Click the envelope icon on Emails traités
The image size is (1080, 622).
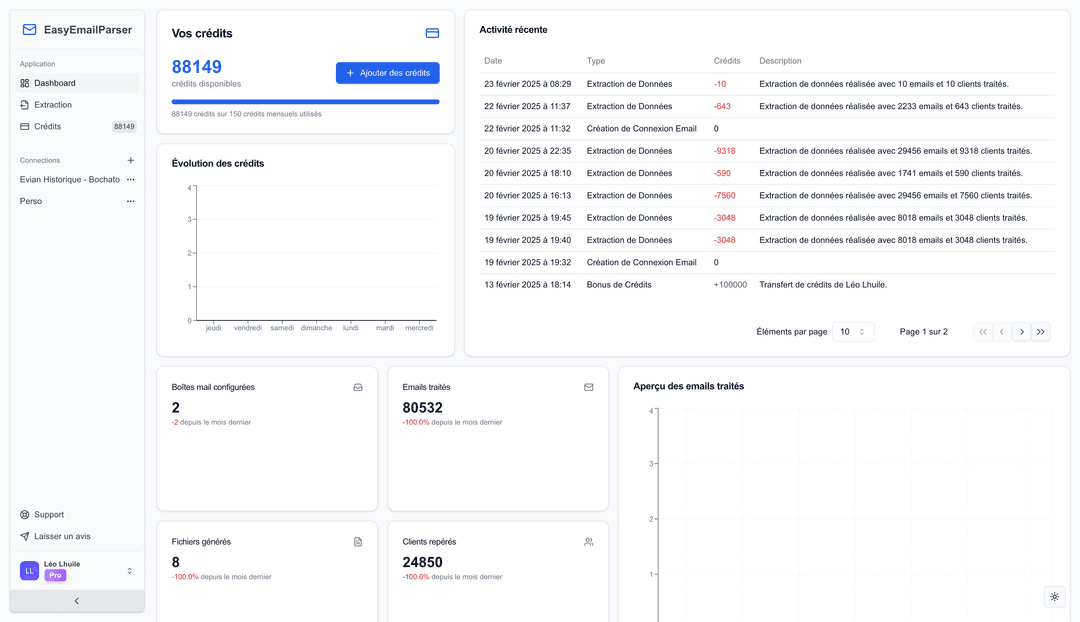click(588, 387)
